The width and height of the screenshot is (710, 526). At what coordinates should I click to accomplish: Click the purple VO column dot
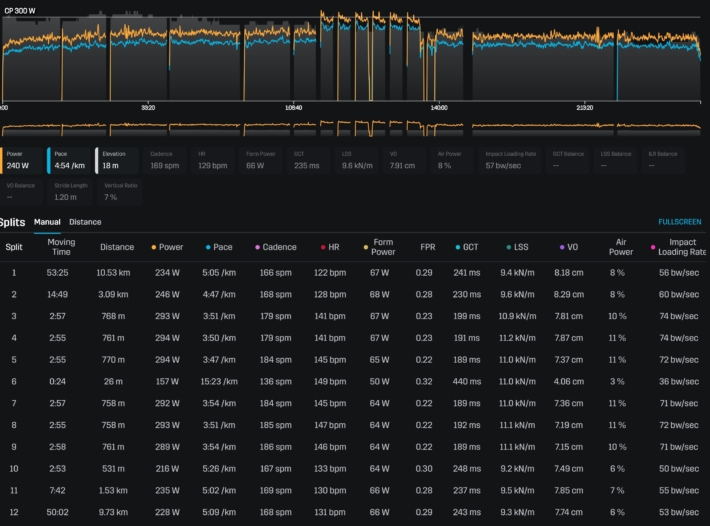(x=564, y=247)
